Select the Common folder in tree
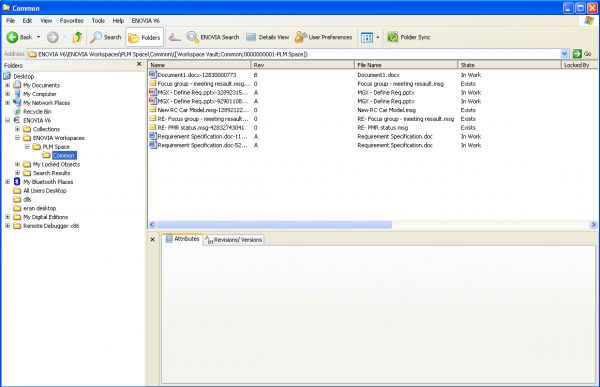 64,155
